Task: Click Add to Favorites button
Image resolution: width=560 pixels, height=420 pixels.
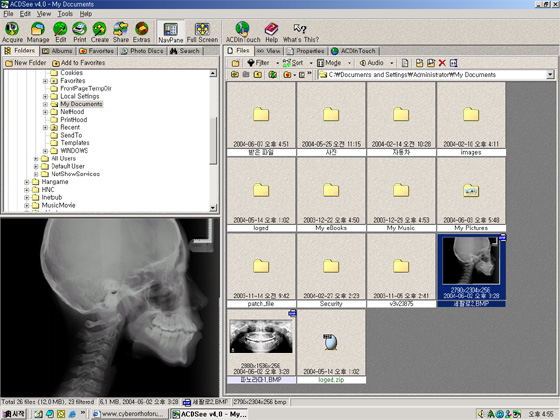Action: tap(79, 63)
